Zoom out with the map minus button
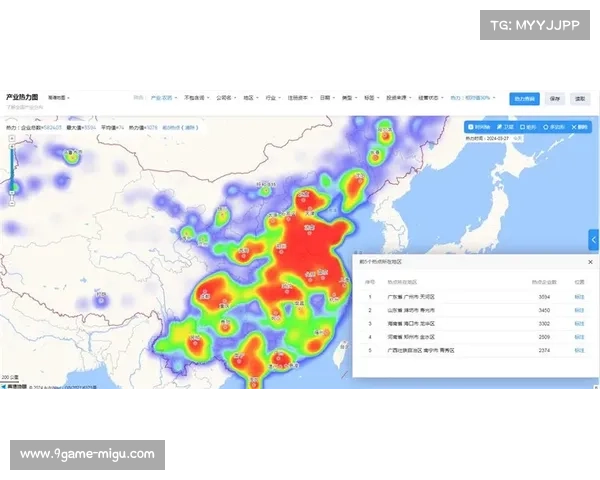This screenshot has width=600, height=480. coord(12,203)
